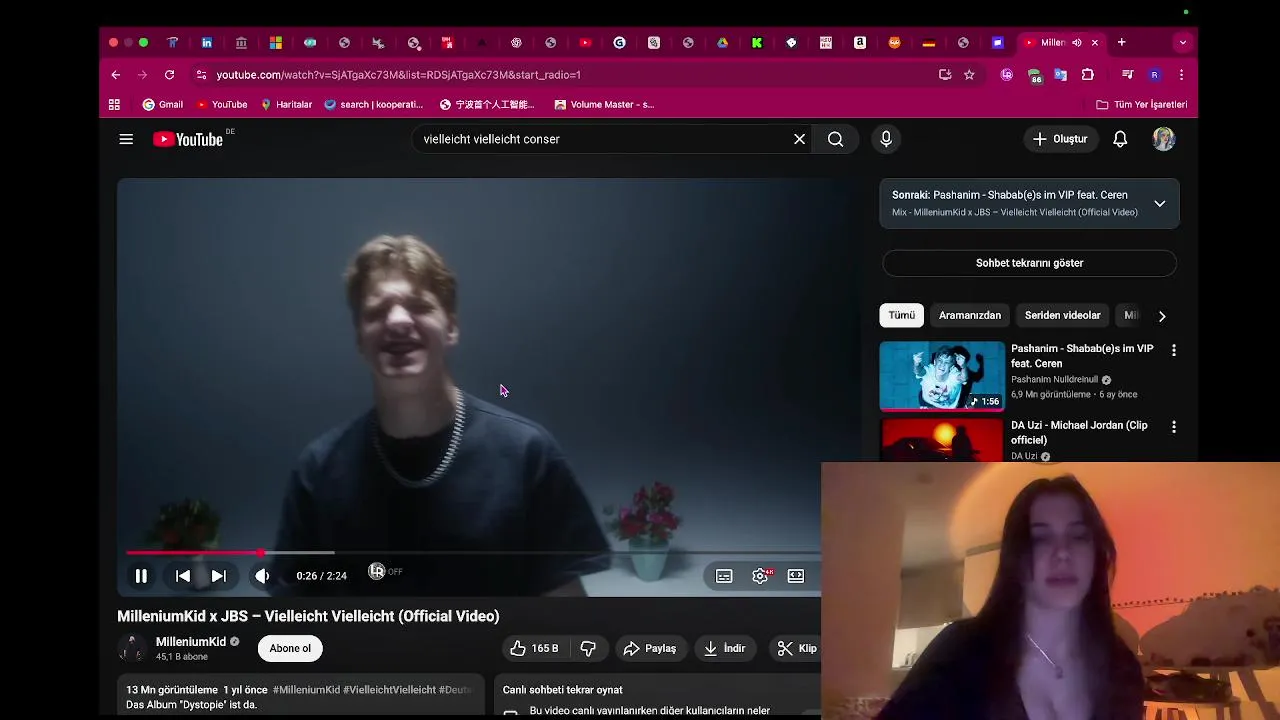The height and width of the screenshot is (720, 1280).
Task: Switch to the LinkedIn tab
Action: click(207, 43)
